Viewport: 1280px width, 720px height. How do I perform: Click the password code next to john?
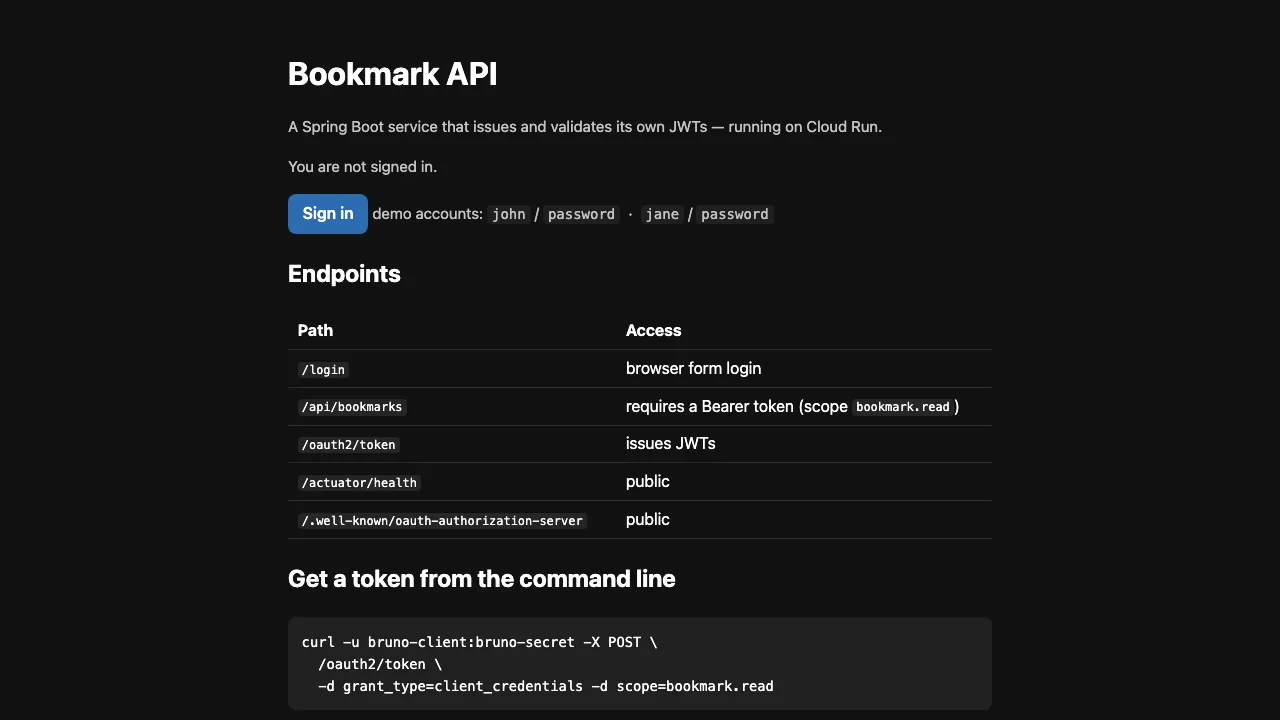coord(581,214)
